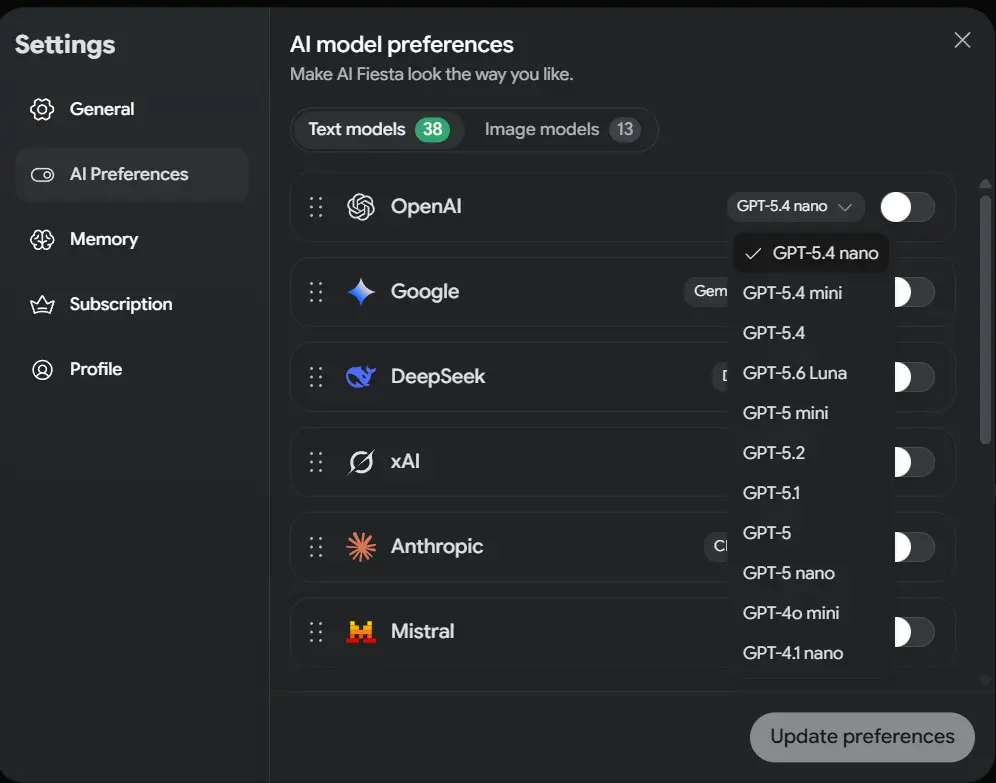Open the General settings section

pos(131,109)
